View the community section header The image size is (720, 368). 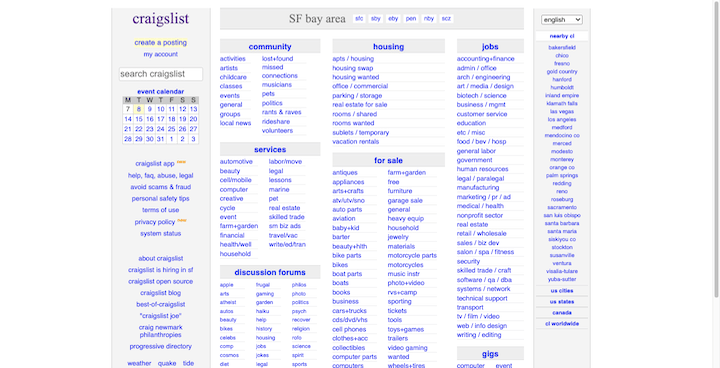(x=270, y=46)
